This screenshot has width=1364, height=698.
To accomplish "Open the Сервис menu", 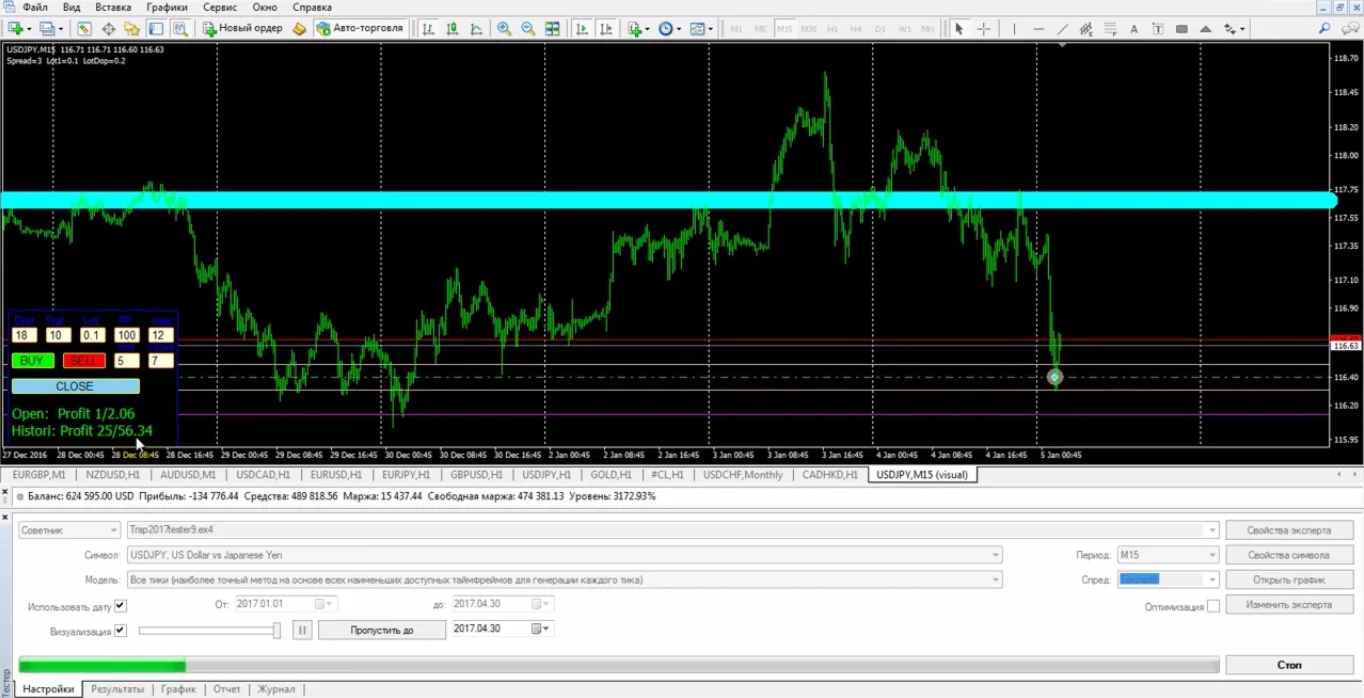I will (x=220, y=7).
